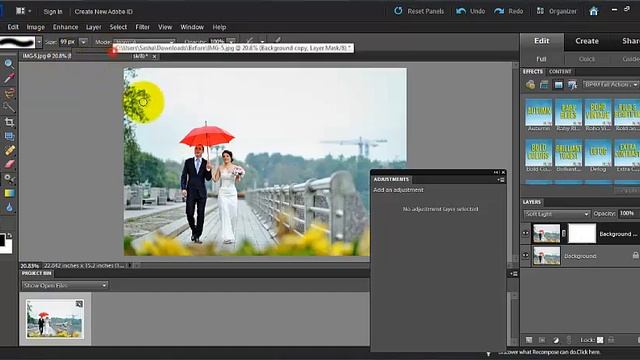Viewport: 640px width, 360px height.
Task: Open the workspace arrangement icon menu
Action: point(23,11)
